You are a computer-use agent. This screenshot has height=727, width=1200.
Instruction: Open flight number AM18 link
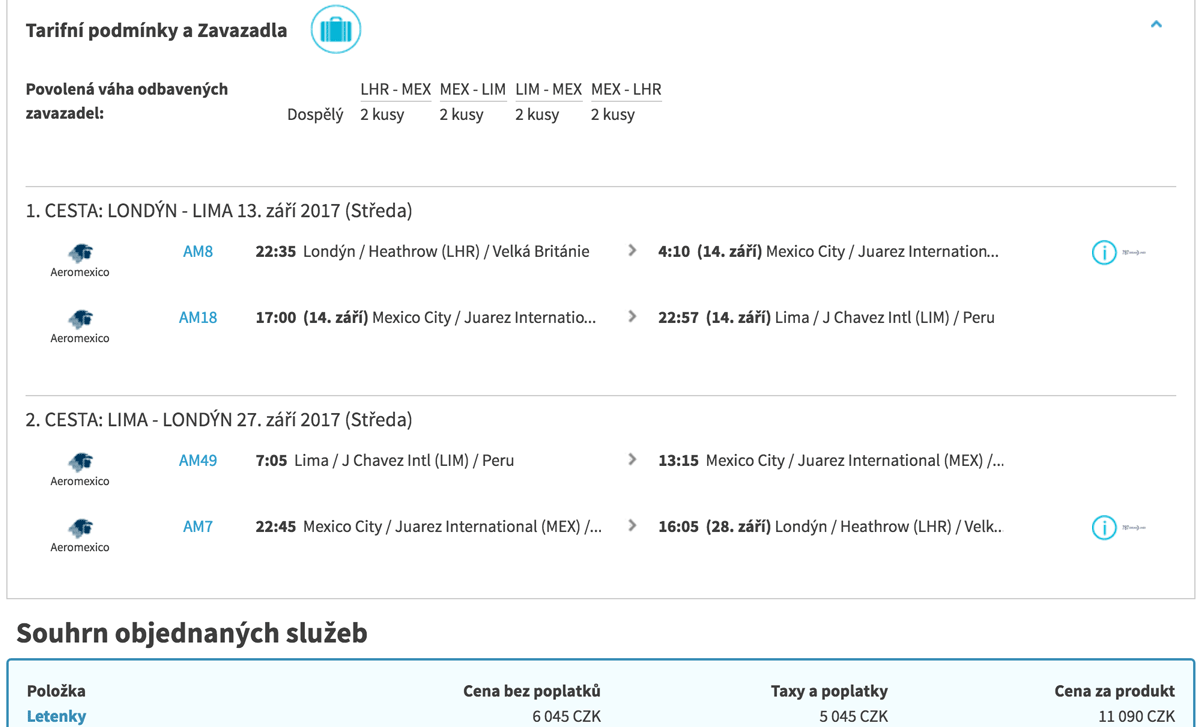(x=198, y=318)
